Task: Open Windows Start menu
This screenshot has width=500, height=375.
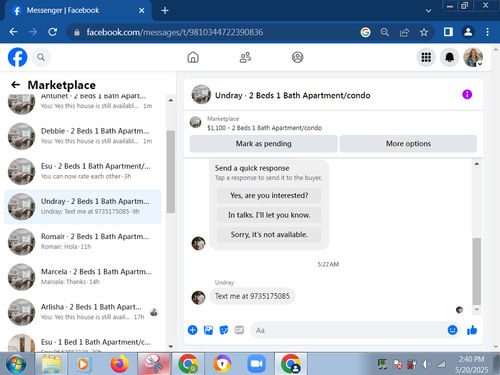Action: (x=16, y=364)
